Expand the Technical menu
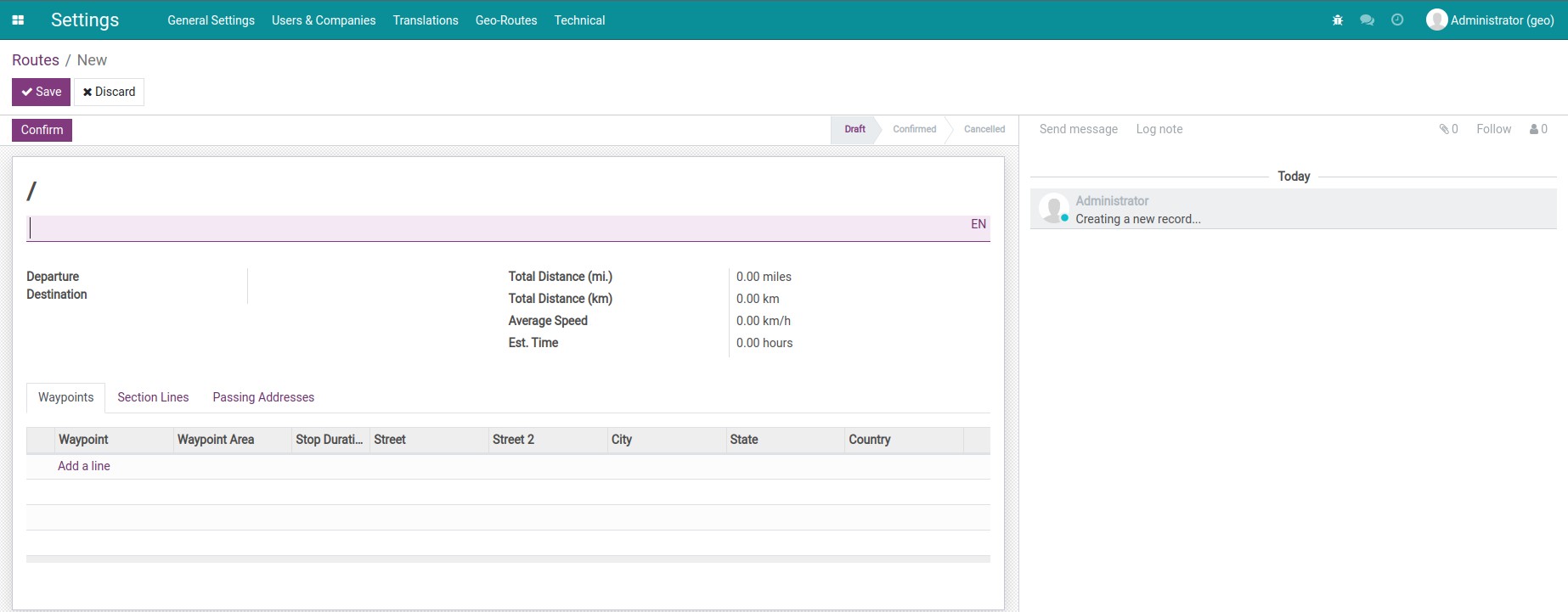The width and height of the screenshot is (1568, 612). point(579,20)
